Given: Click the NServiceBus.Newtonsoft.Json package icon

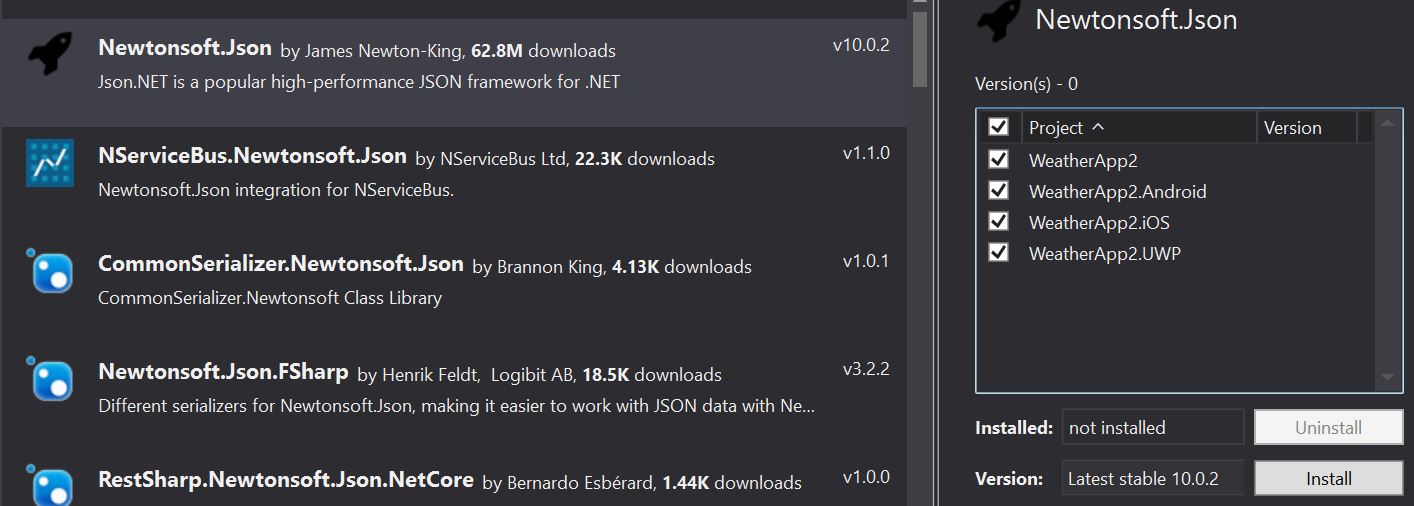Looking at the screenshot, I should (x=50, y=162).
